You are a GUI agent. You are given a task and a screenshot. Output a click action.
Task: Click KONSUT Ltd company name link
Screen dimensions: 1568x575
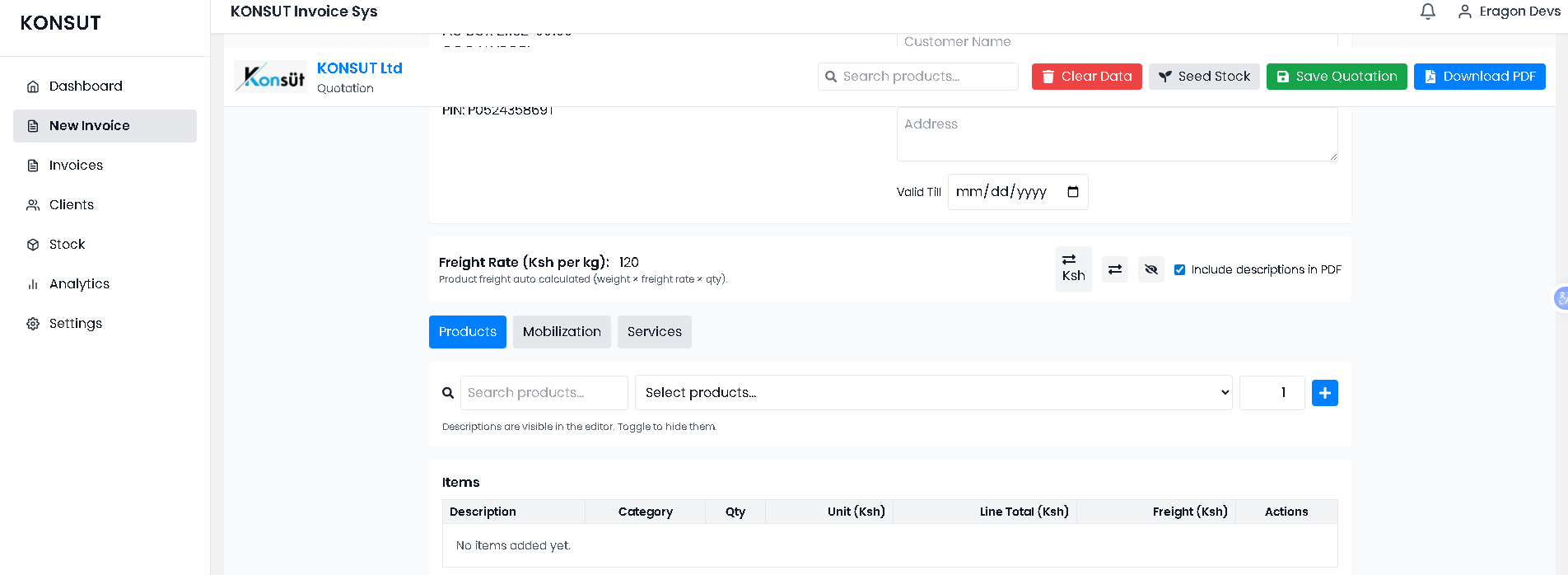[x=360, y=68]
